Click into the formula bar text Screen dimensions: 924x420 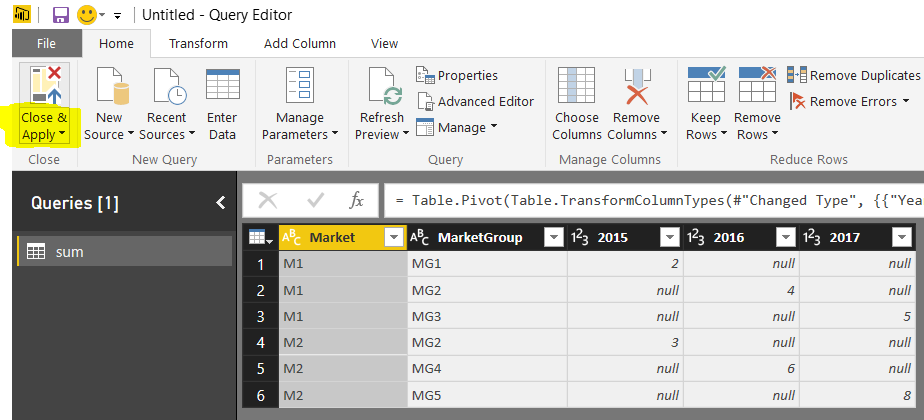[654, 201]
